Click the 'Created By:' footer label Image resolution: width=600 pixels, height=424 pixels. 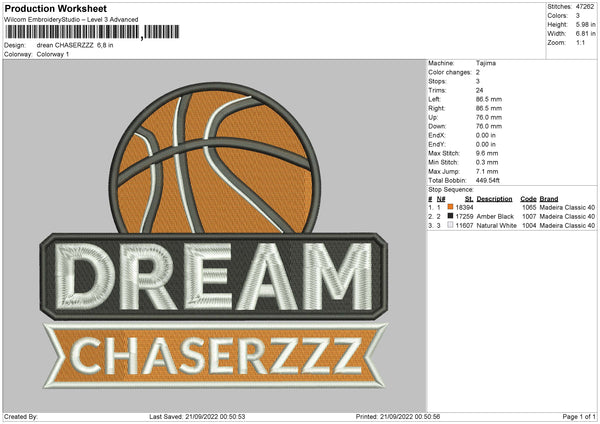tap(21, 417)
